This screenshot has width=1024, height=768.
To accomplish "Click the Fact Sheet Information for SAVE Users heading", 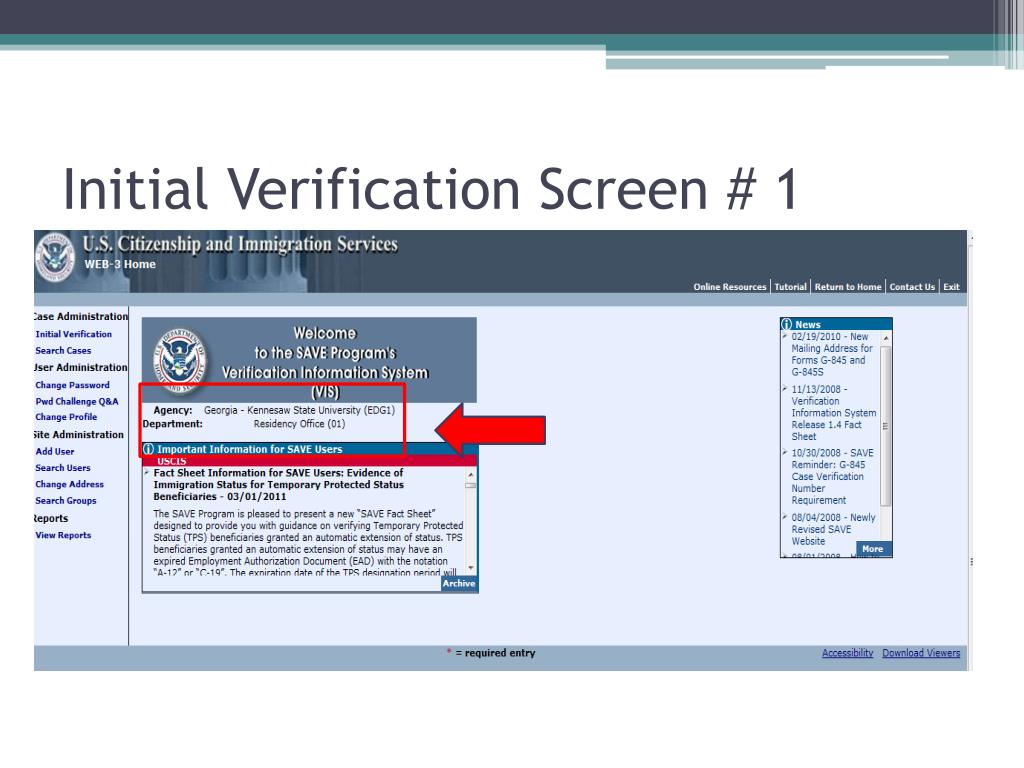I will (279, 485).
